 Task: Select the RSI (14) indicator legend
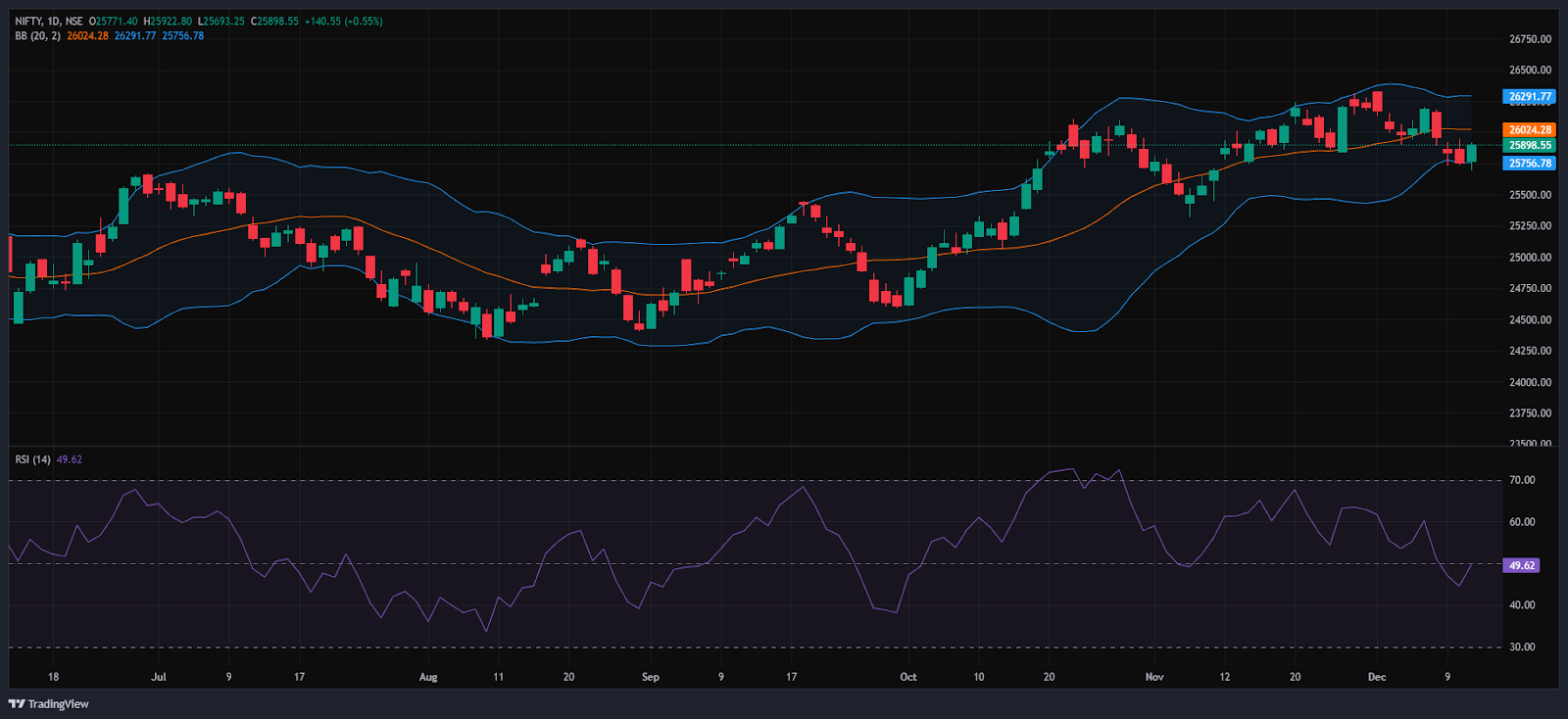pos(32,459)
